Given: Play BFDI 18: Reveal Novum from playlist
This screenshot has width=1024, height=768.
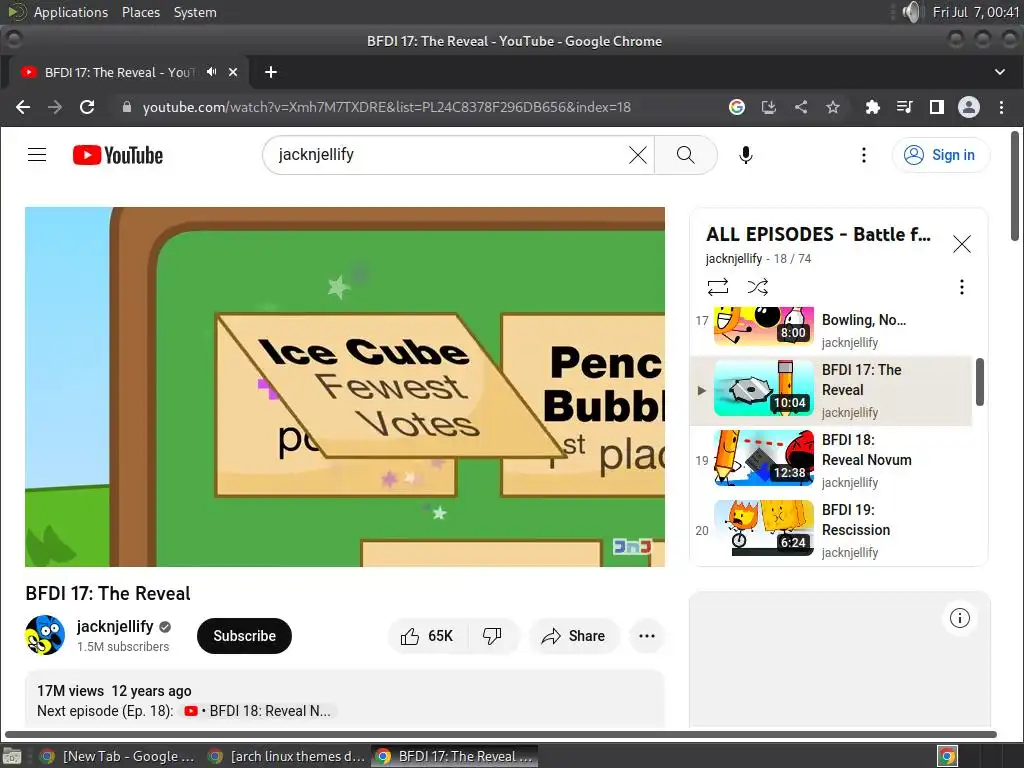Looking at the screenshot, I should tap(831, 460).
